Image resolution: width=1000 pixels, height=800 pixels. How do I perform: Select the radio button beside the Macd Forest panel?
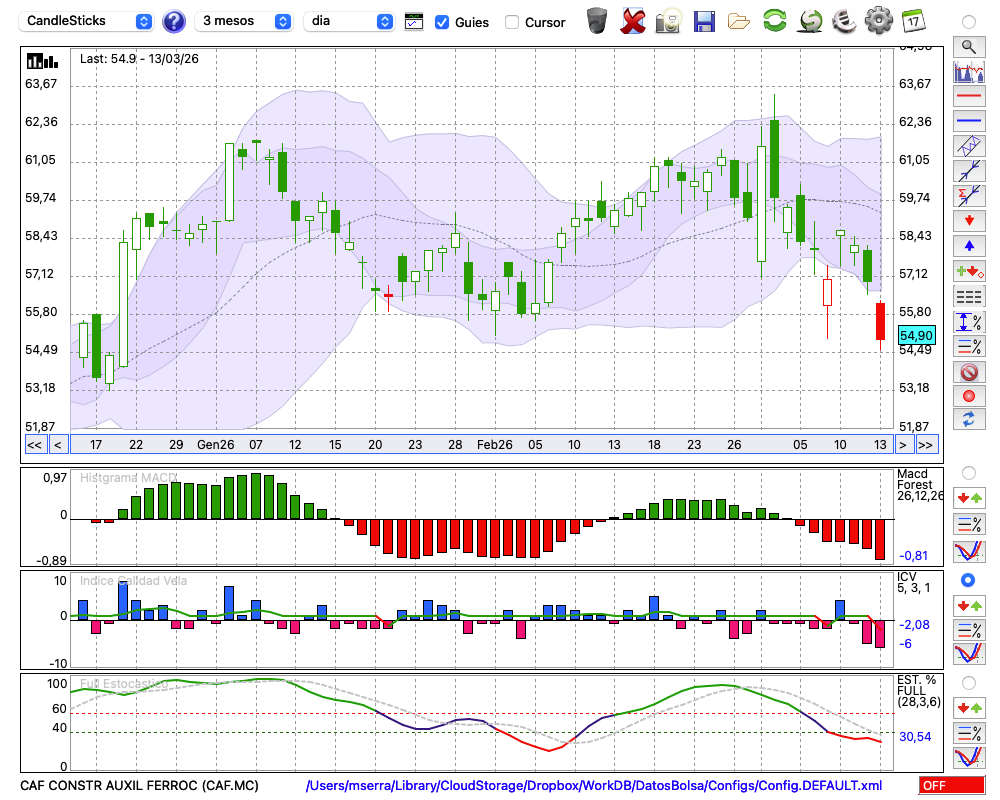(x=968, y=472)
